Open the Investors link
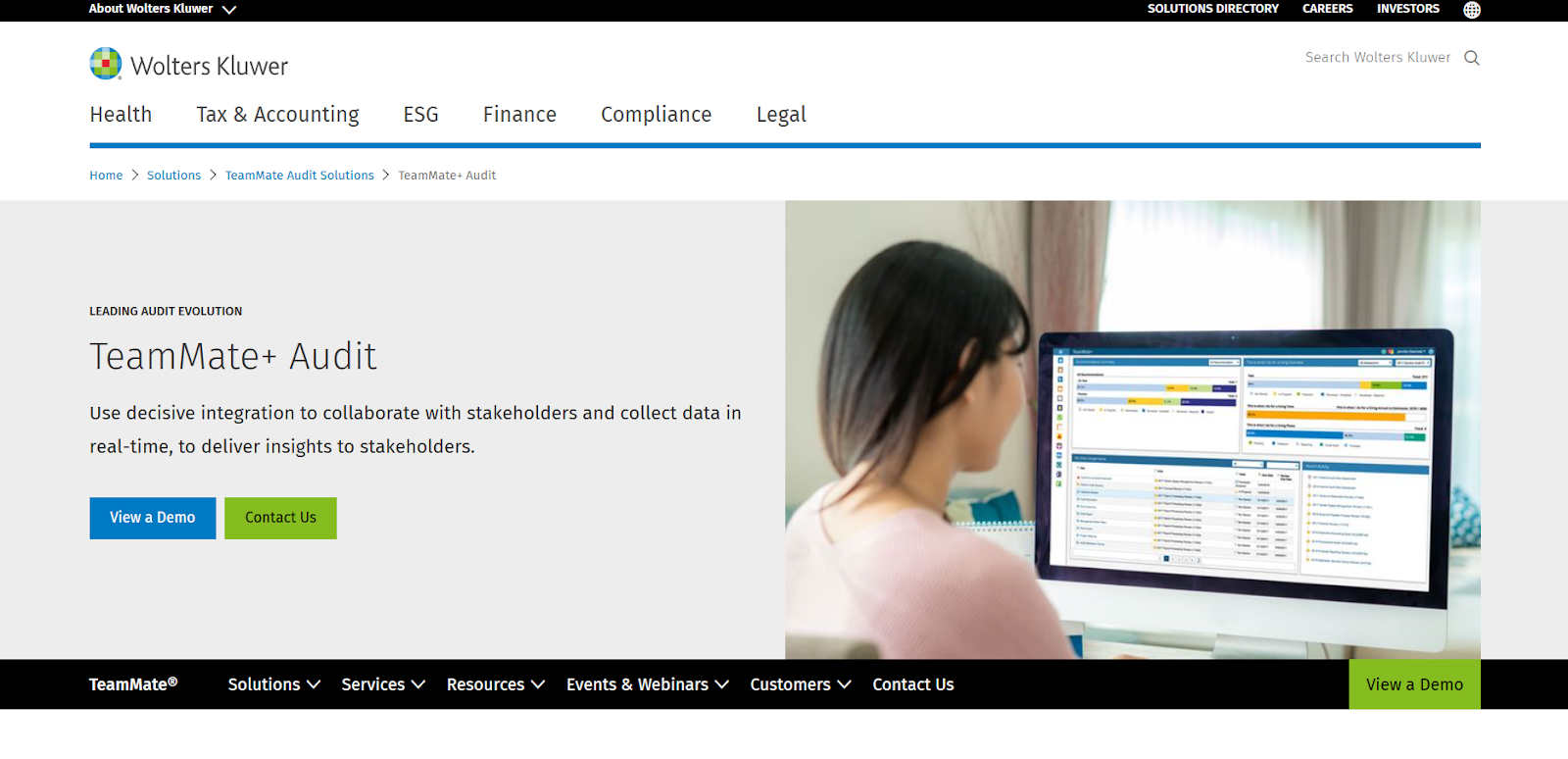This screenshot has width=1568, height=759. [1407, 9]
